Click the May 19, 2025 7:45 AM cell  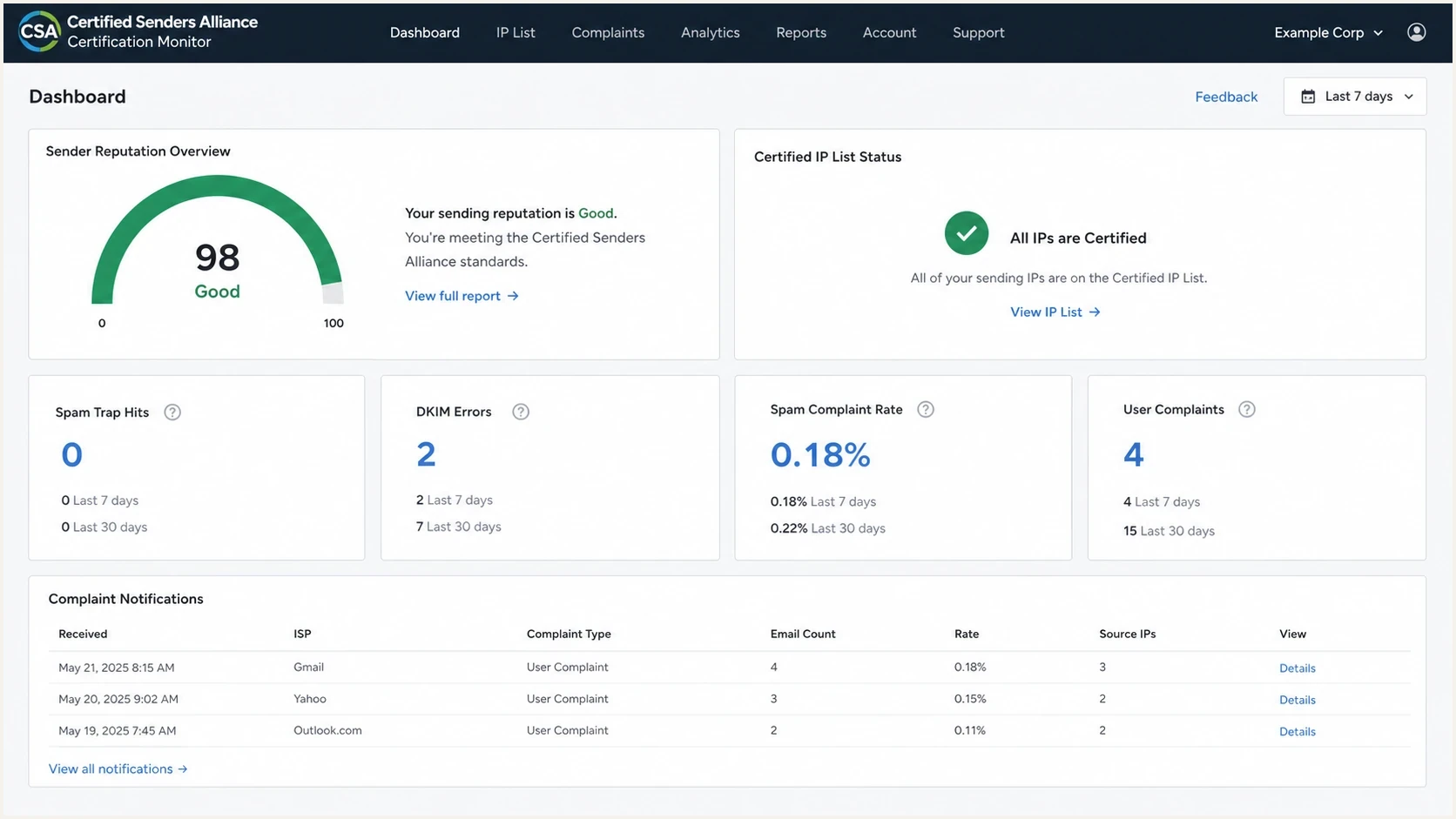118,730
